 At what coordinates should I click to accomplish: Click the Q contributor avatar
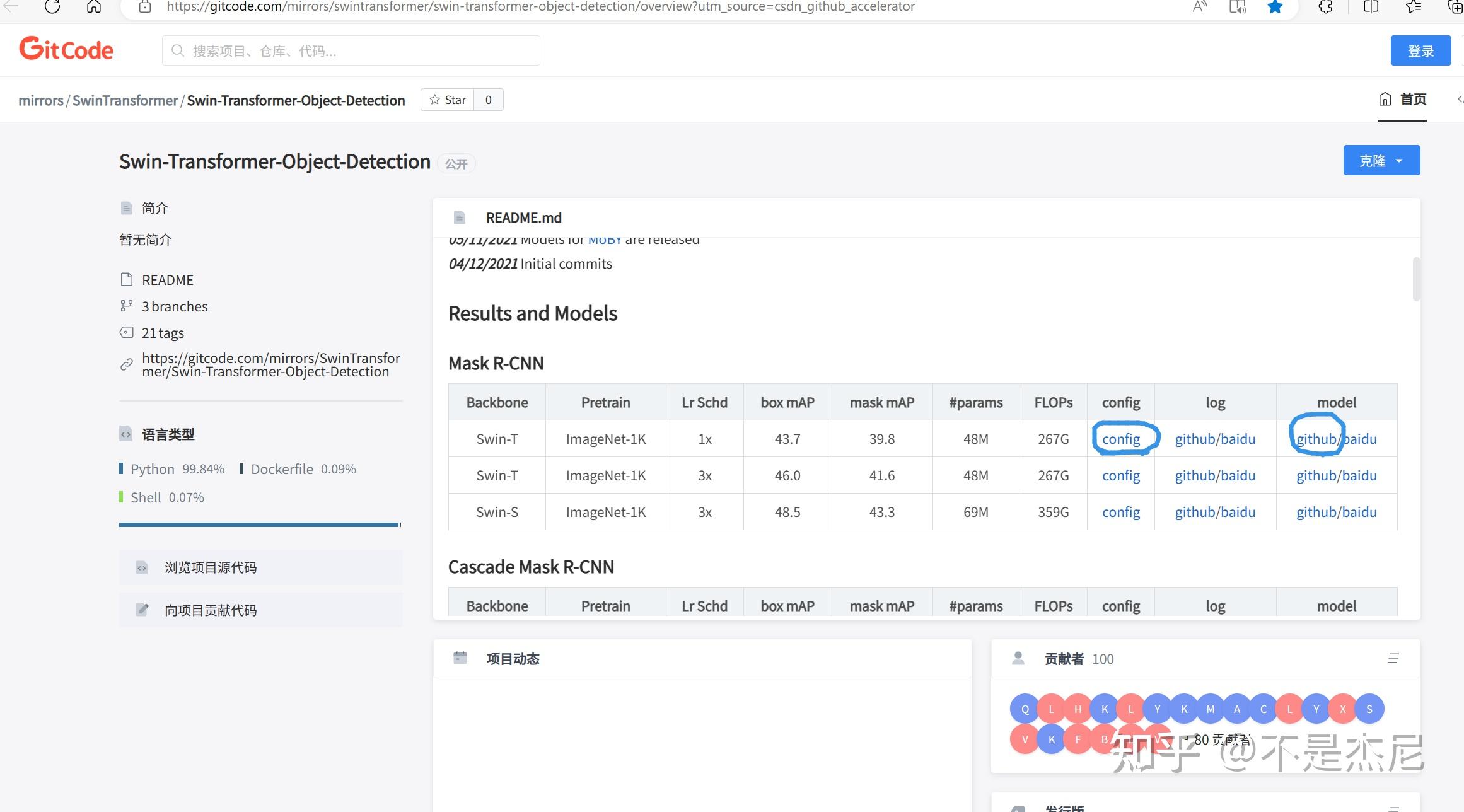(x=1025, y=709)
